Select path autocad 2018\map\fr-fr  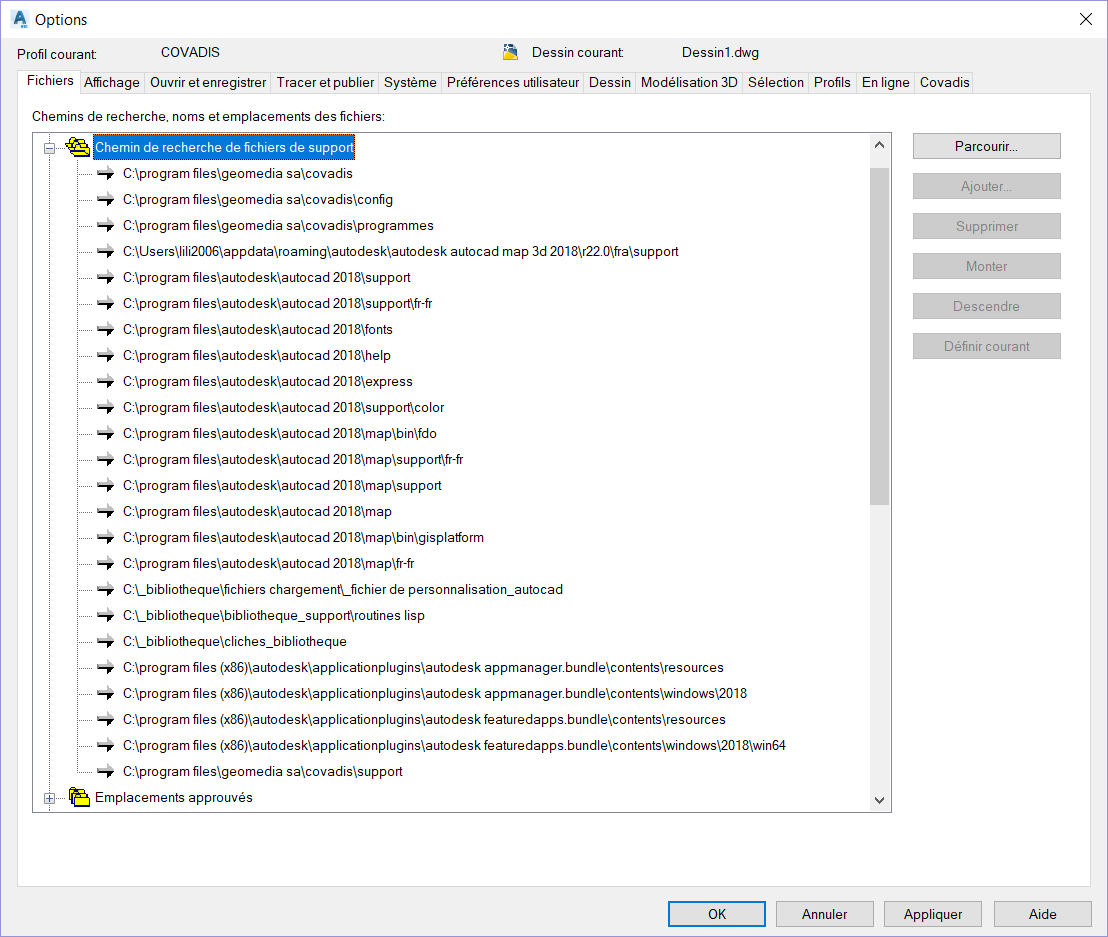pyautogui.click(x=268, y=564)
